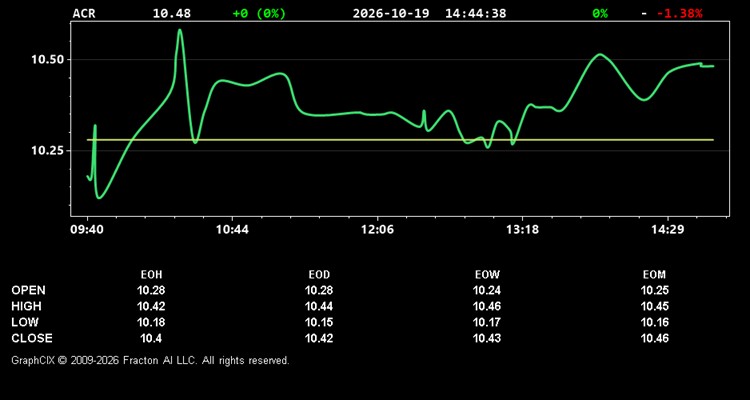Click EOH low value 10.18
Screen dimensions: 750x400
(x=151, y=322)
